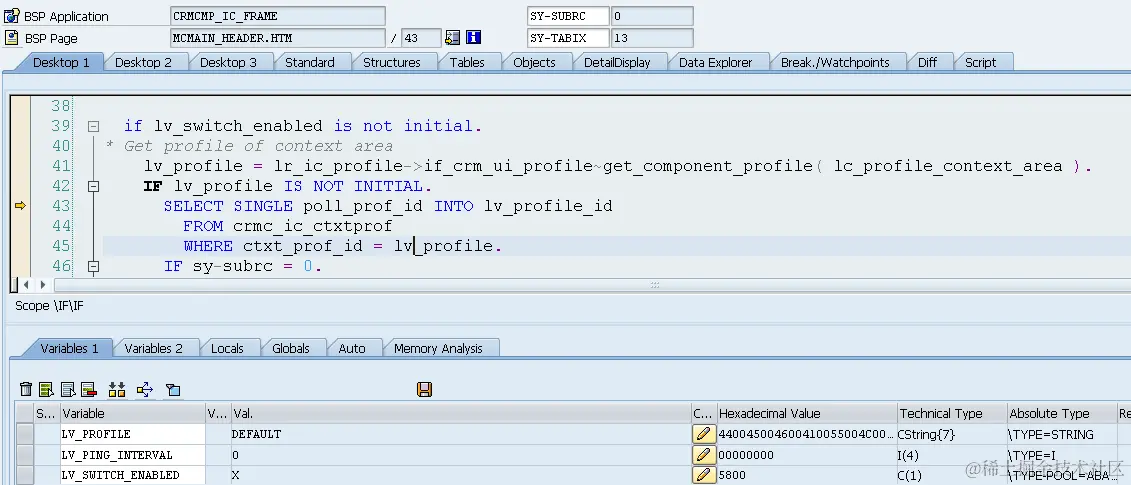Click the blue square services icon
Viewport: 1131px width, 485px height.
pos(173,390)
